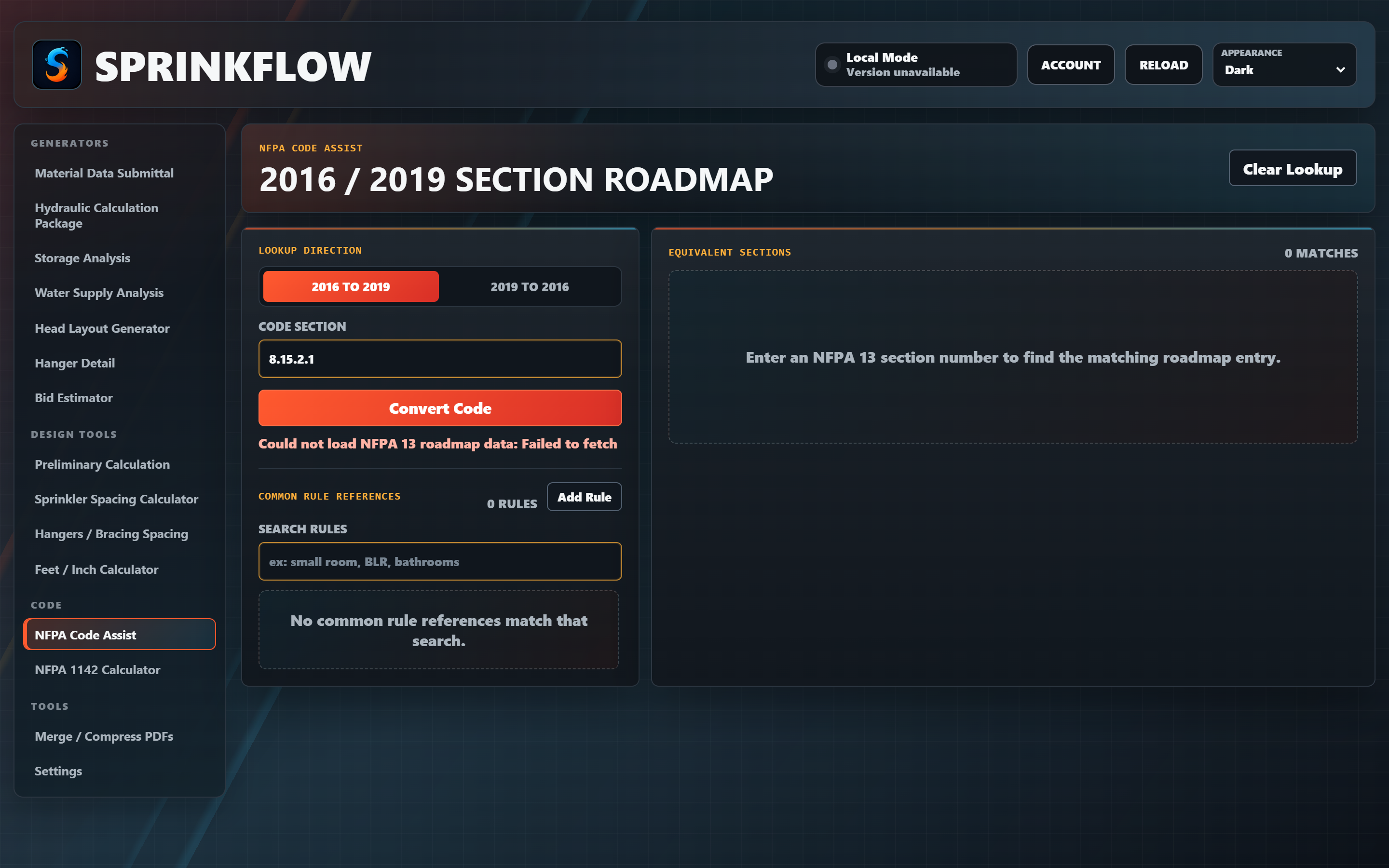Open Preliminary Calculation tool

(120, 464)
